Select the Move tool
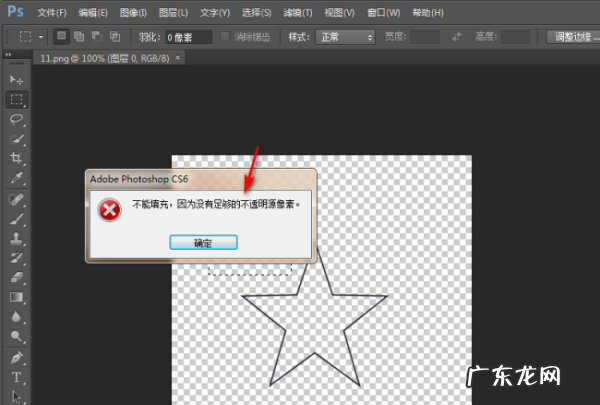 pyautogui.click(x=17, y=79)
